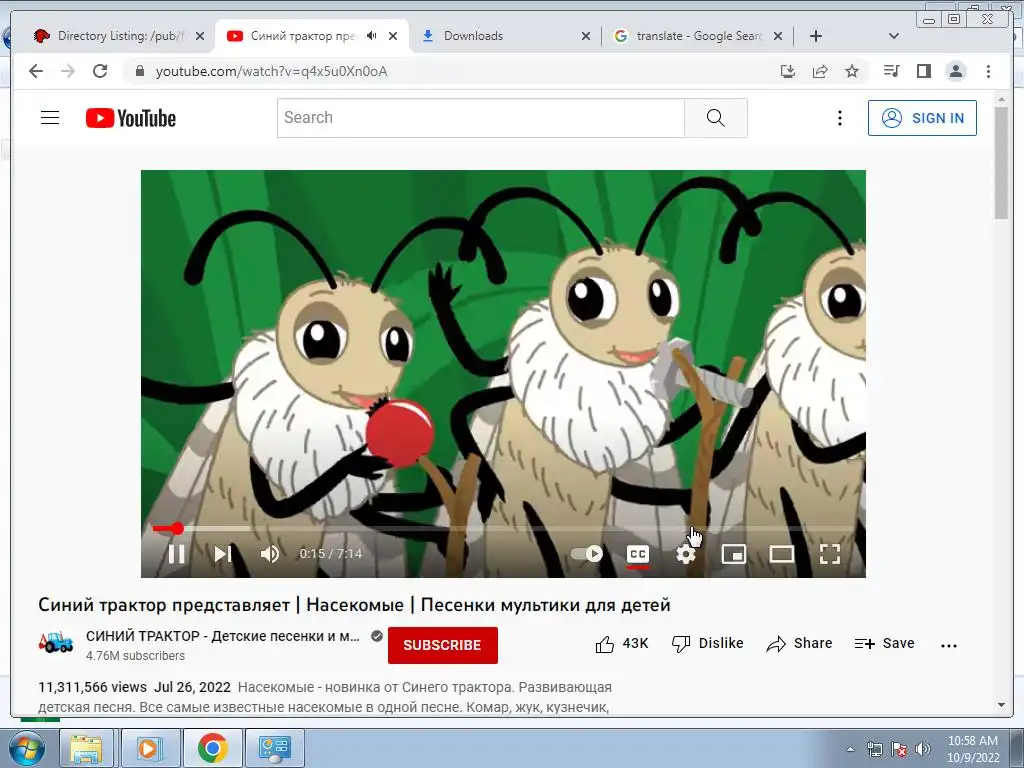
Task: Click the video progress bar
Action: coord(503,528)
